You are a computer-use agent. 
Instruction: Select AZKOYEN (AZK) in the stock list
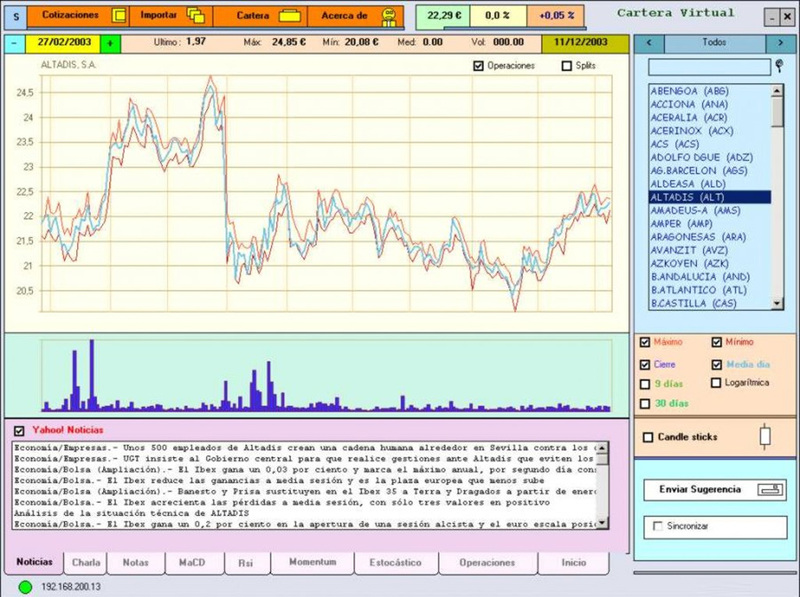(710, 264)
